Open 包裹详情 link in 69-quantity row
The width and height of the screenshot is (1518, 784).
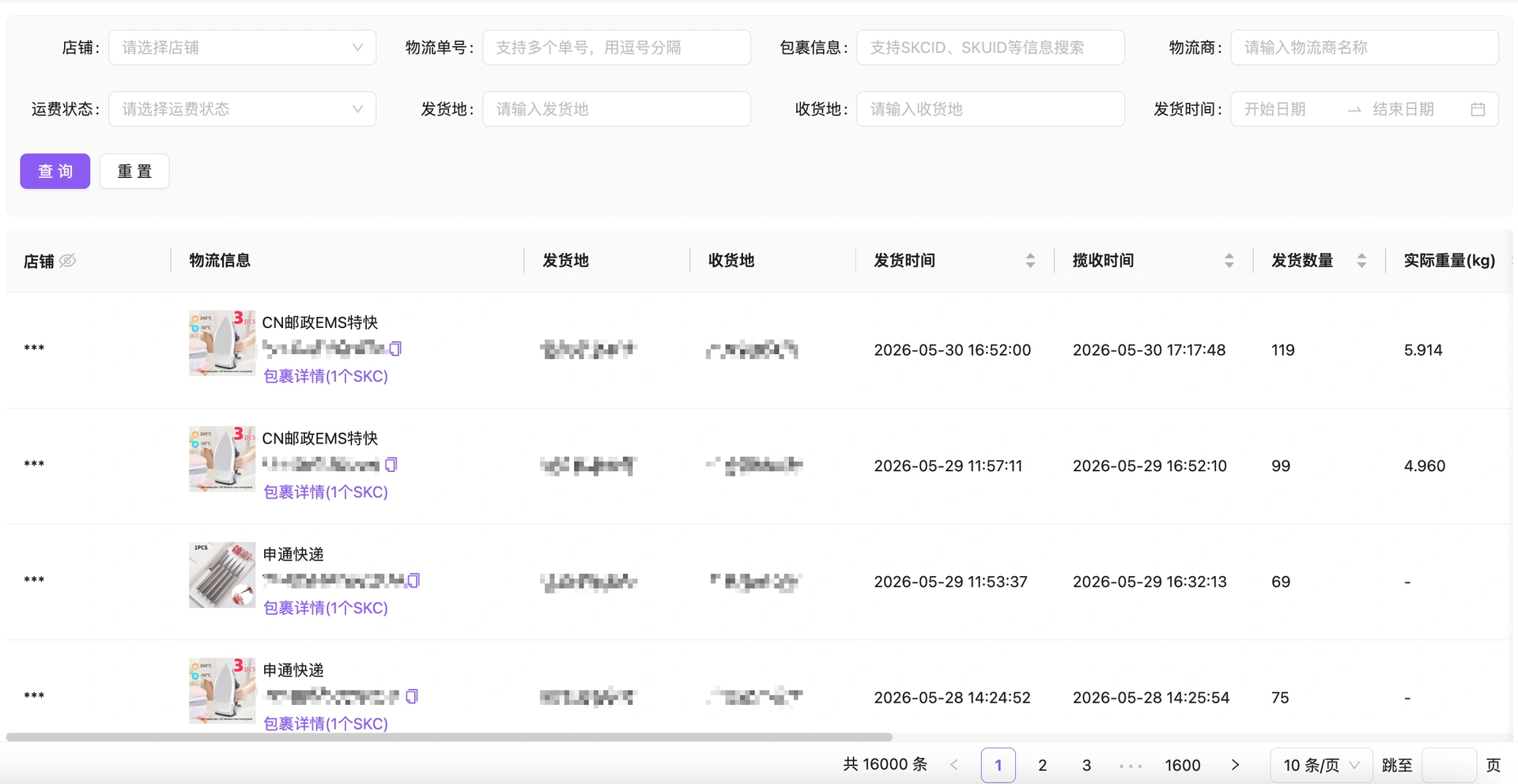[325, 608]
